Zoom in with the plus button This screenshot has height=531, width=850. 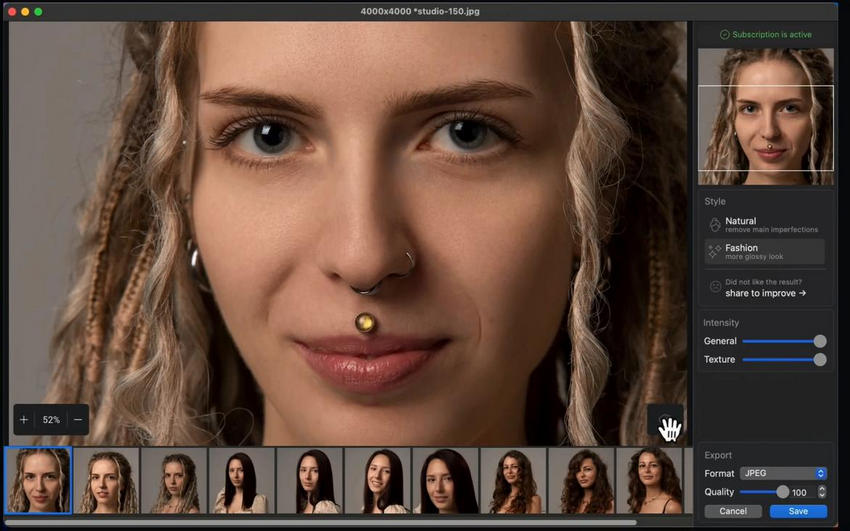point(24,420)
